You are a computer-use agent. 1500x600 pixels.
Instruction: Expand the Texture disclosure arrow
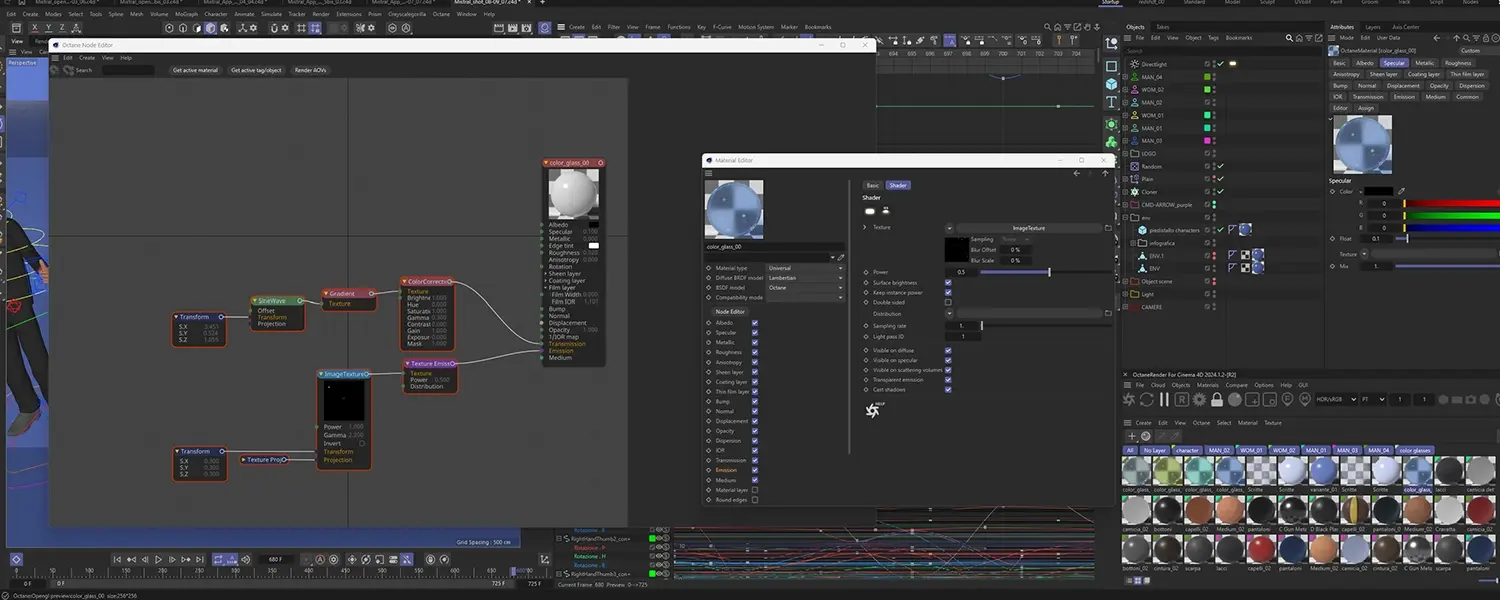(865, 228)
